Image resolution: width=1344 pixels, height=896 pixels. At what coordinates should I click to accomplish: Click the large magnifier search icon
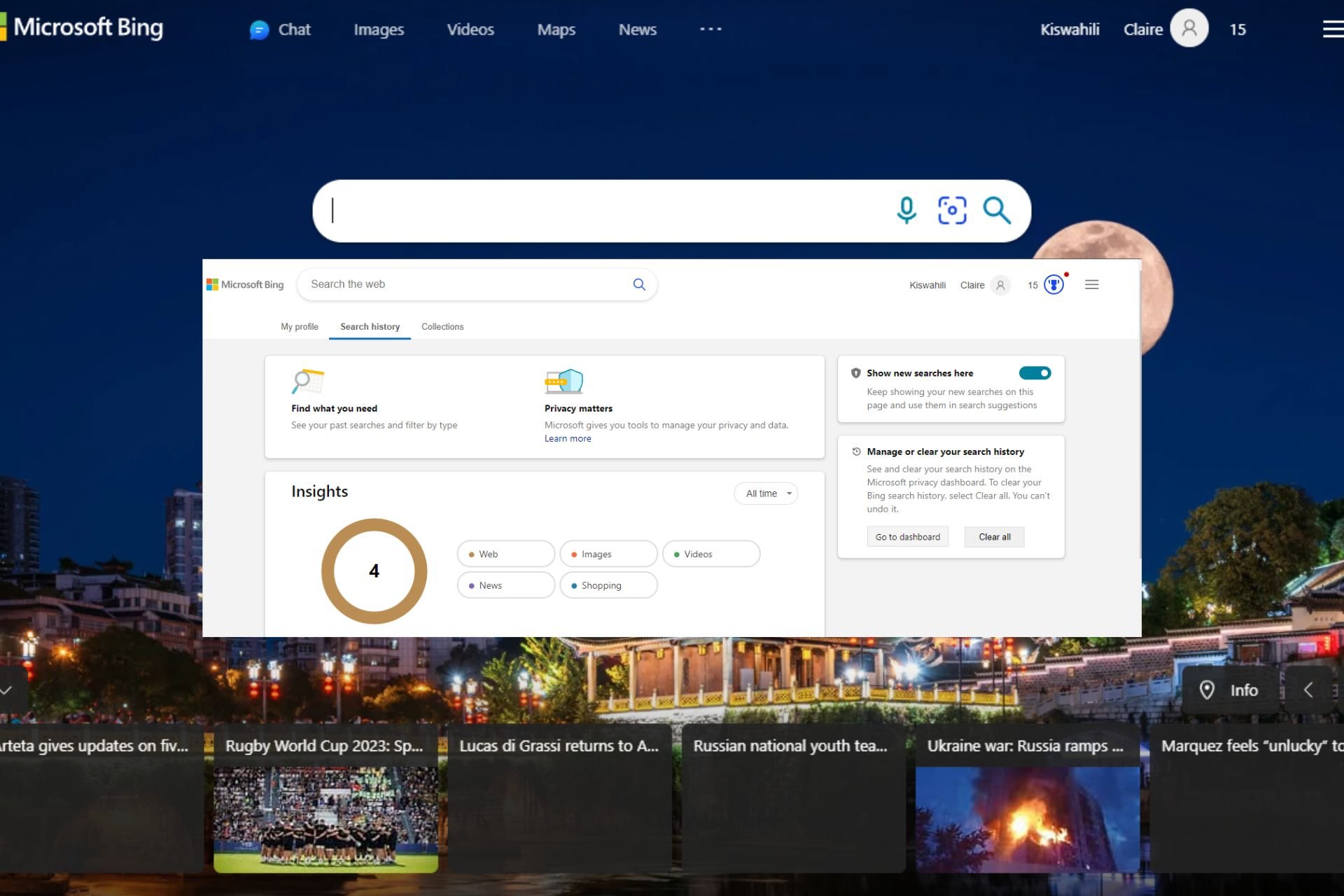pyautogui.click(x=997, y=210)
